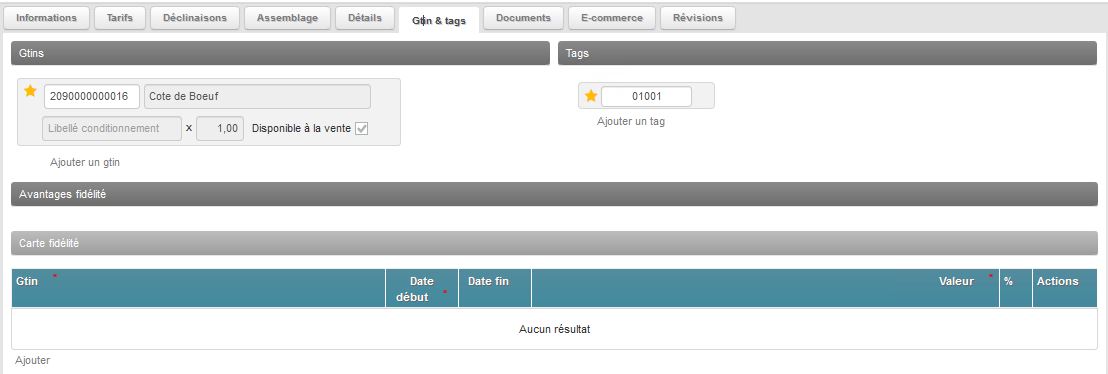Screen dimensions: 1108x374
Task: Click the tag field containing 01001
Action: [x=647, y=96]
